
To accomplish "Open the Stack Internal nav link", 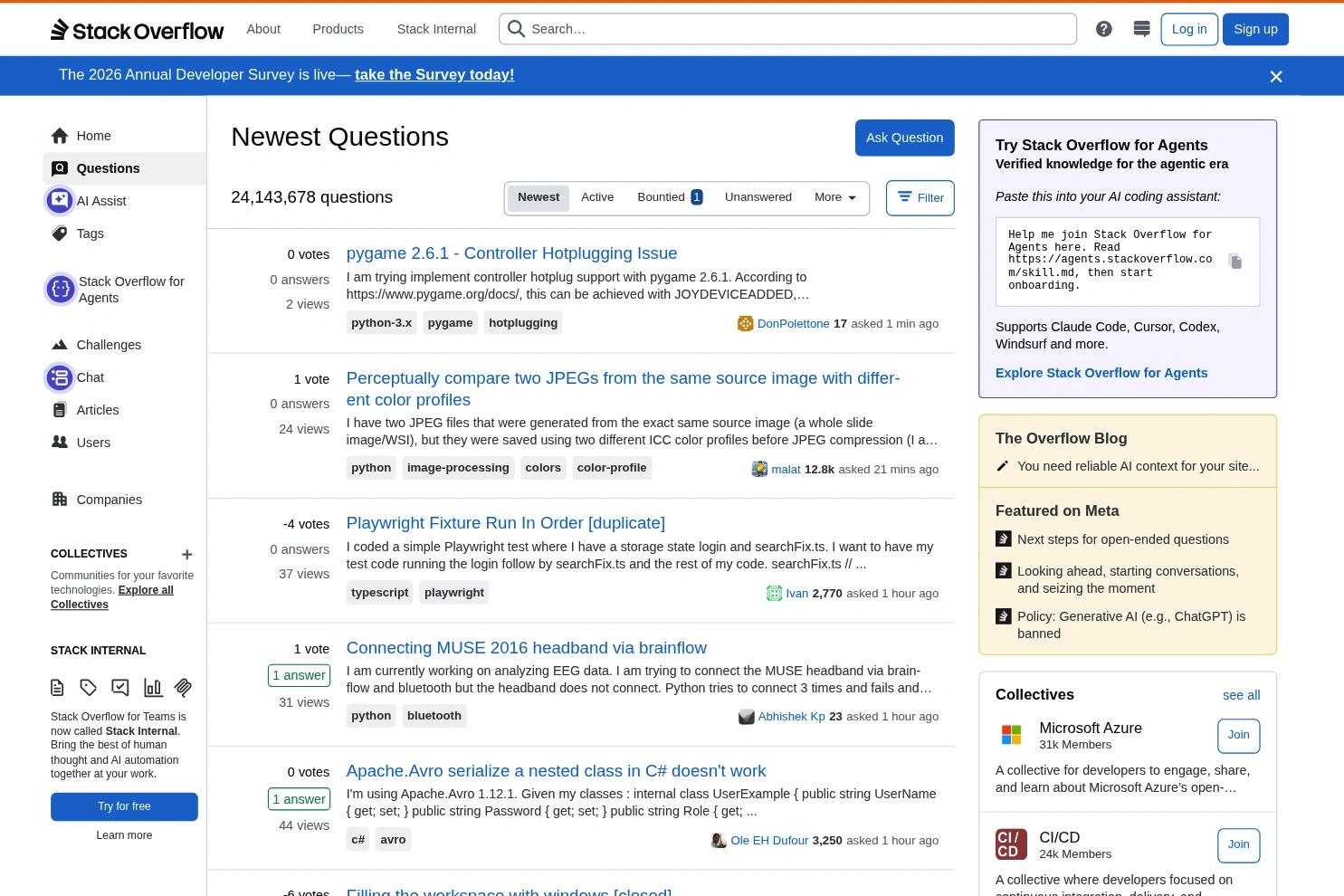I will 436,29.
